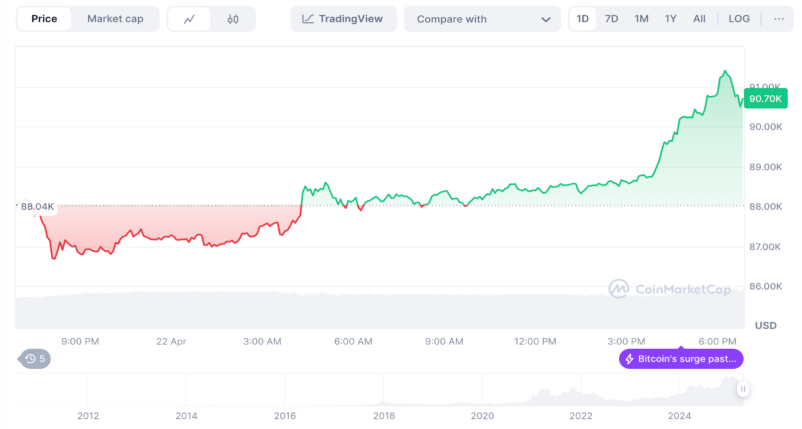Expand the Compare with dropdown

tap(482, 19)
